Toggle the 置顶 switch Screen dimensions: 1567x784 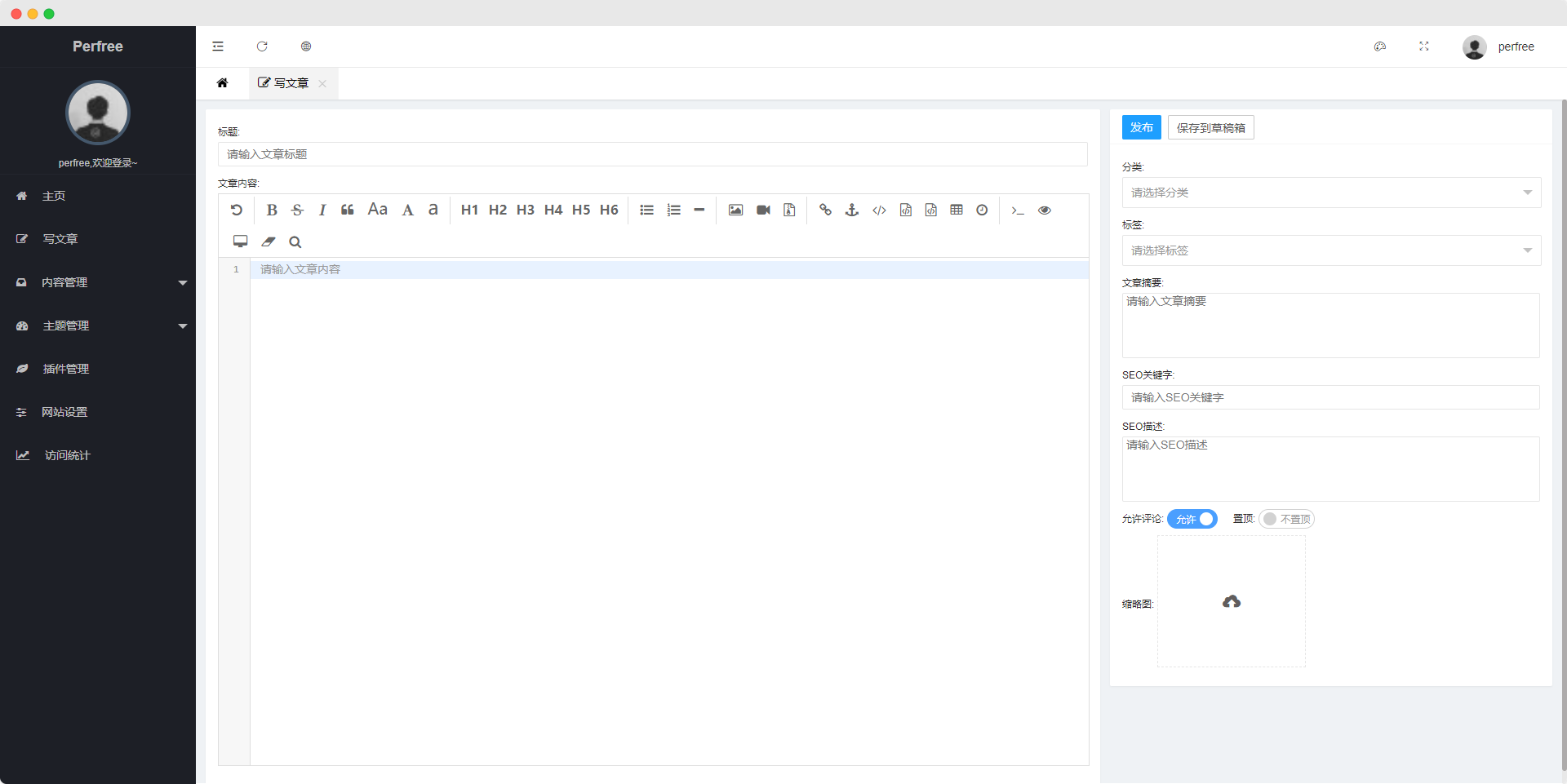[1286, 519]
